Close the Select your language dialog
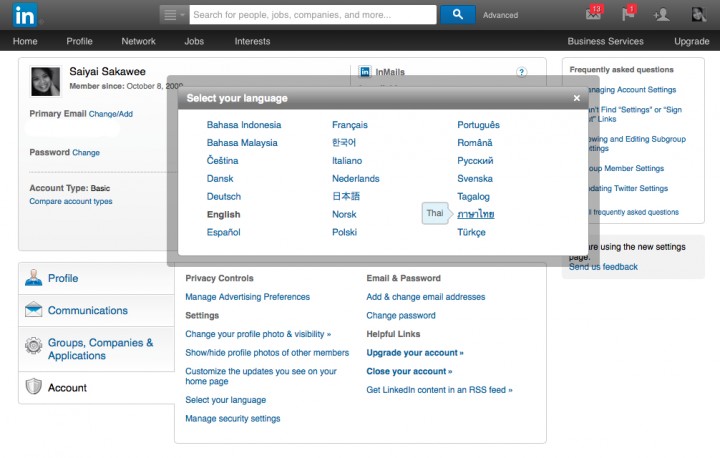 [x=577, y=98]
